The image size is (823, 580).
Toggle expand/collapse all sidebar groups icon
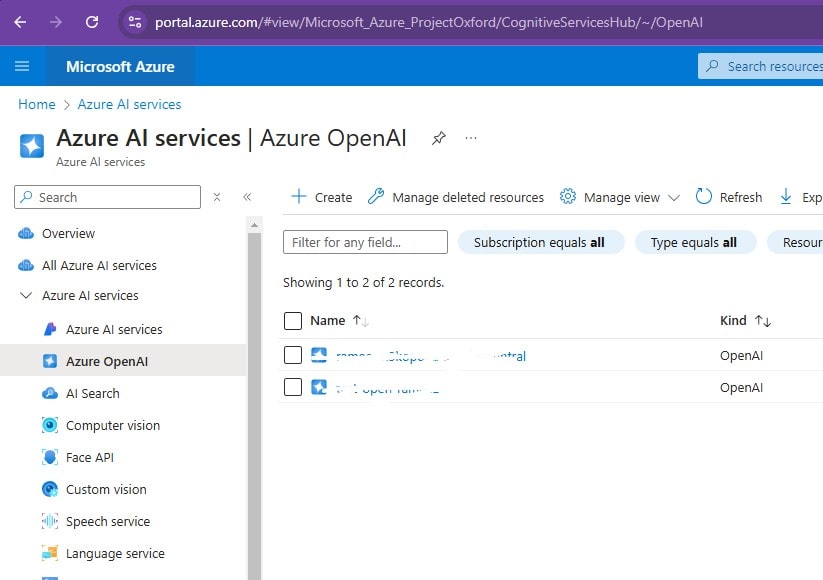point(217,197)
